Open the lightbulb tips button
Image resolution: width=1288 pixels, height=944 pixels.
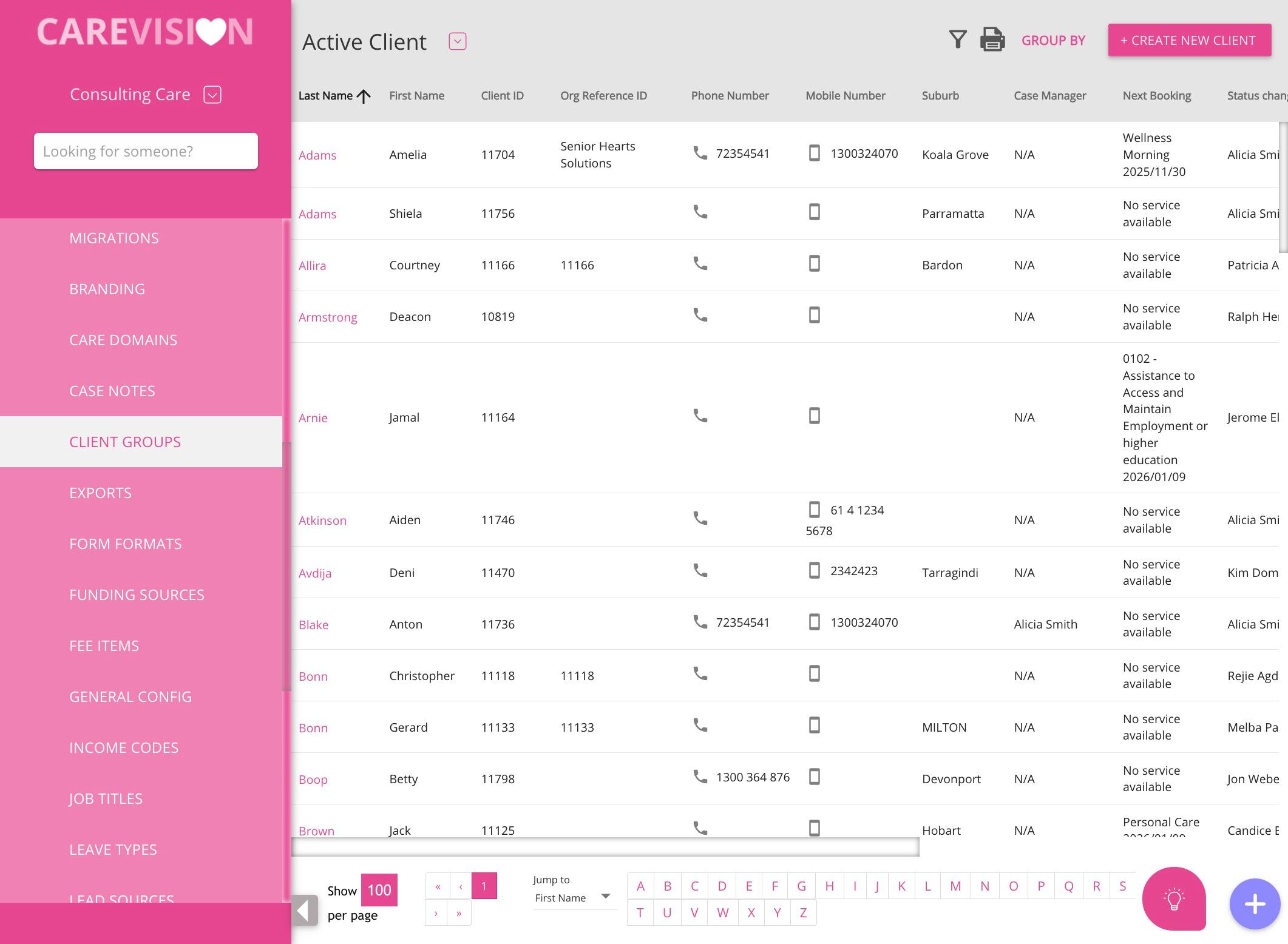pyautogui.click(x=1173, y=898)
